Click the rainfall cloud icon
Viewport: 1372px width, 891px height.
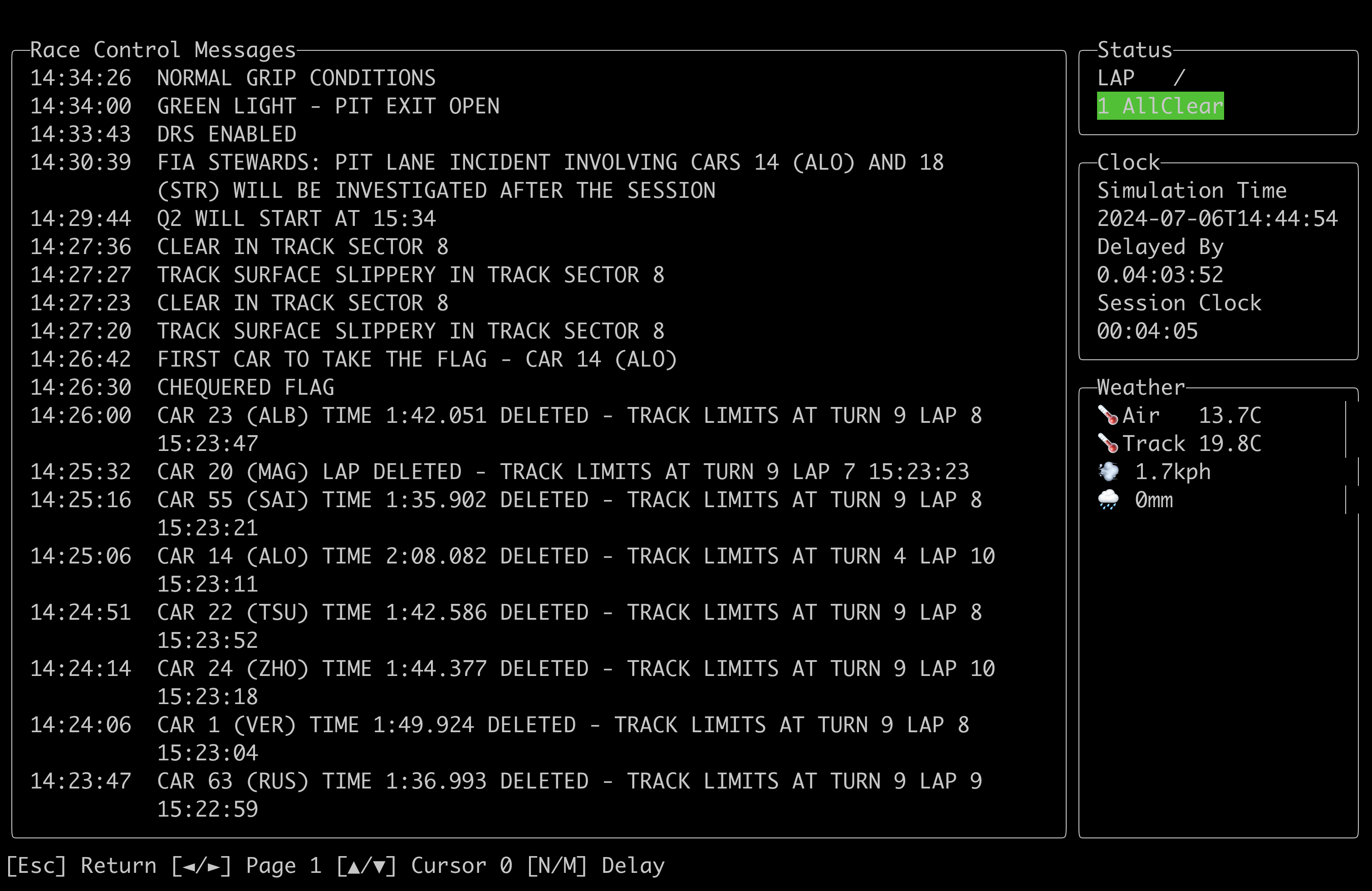(x=1107, y=499)
